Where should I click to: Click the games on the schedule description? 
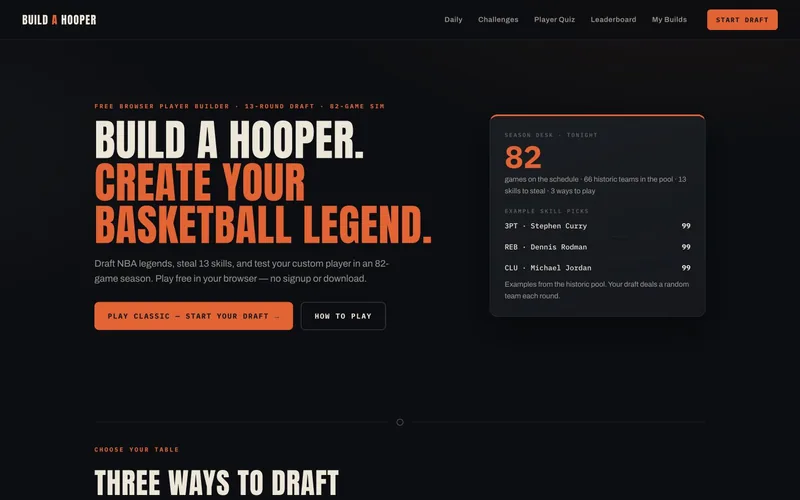click(x=595, y=185)
